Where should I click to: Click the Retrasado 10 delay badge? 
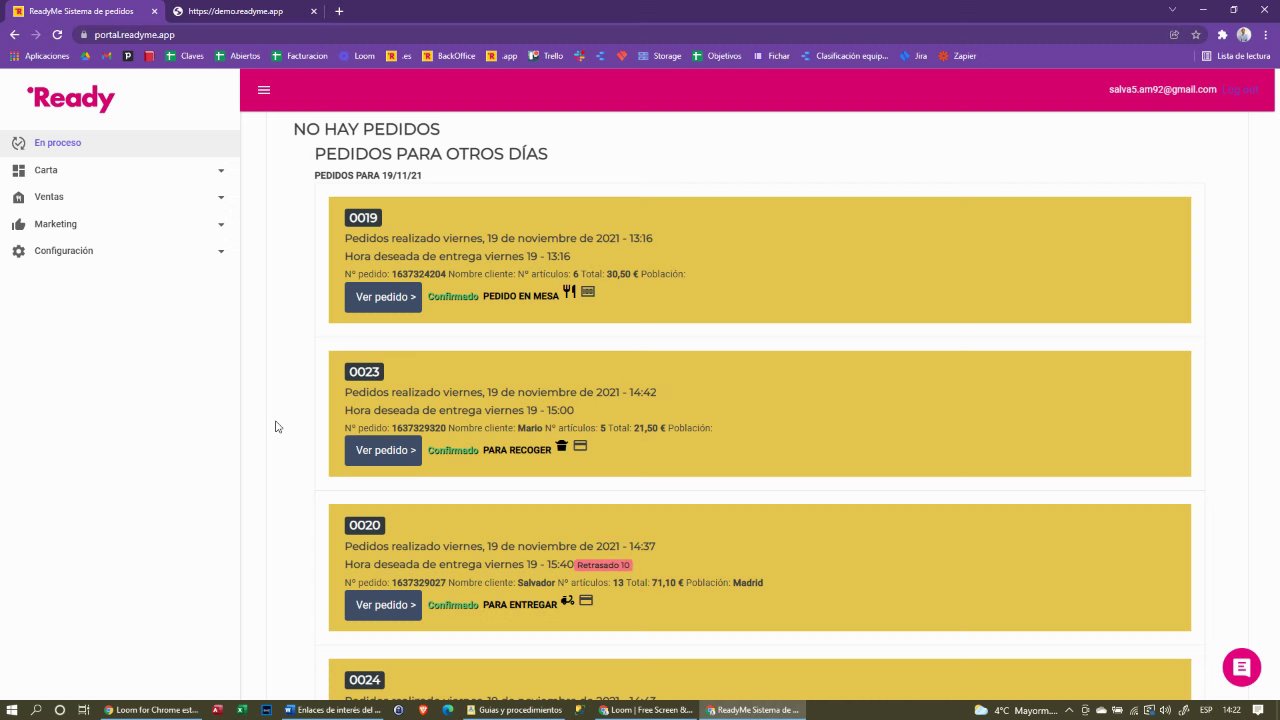[603, 565]
